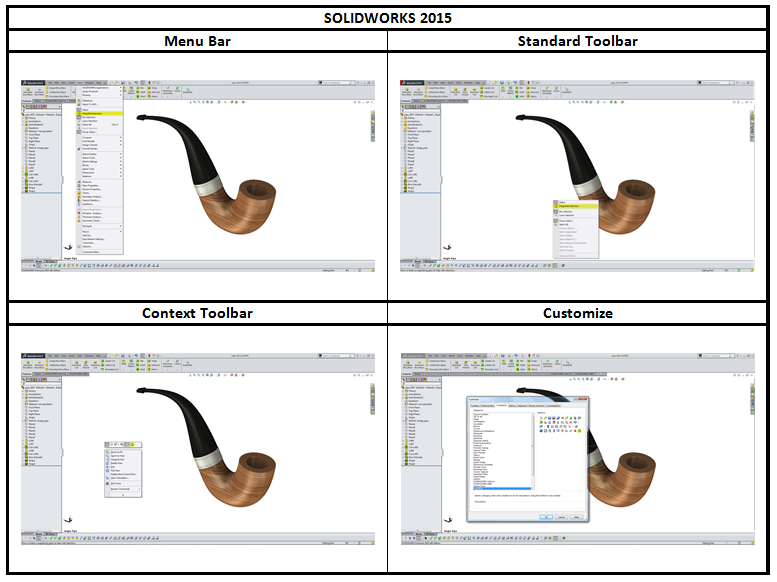Viewport: 777px width, 582px height.
Task: Click the yellow highlighted icon in Customize's Buttons area
Action: [x=579, y=431]
